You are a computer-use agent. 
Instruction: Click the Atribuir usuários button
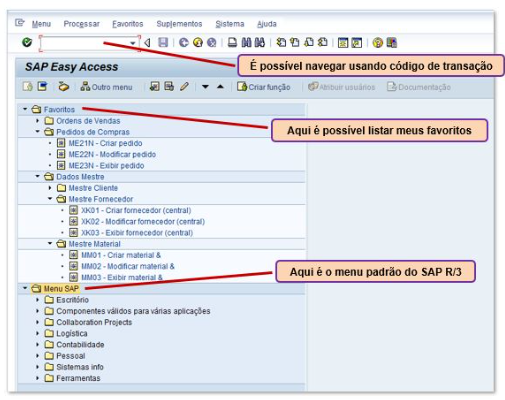(x=342, y=87)
